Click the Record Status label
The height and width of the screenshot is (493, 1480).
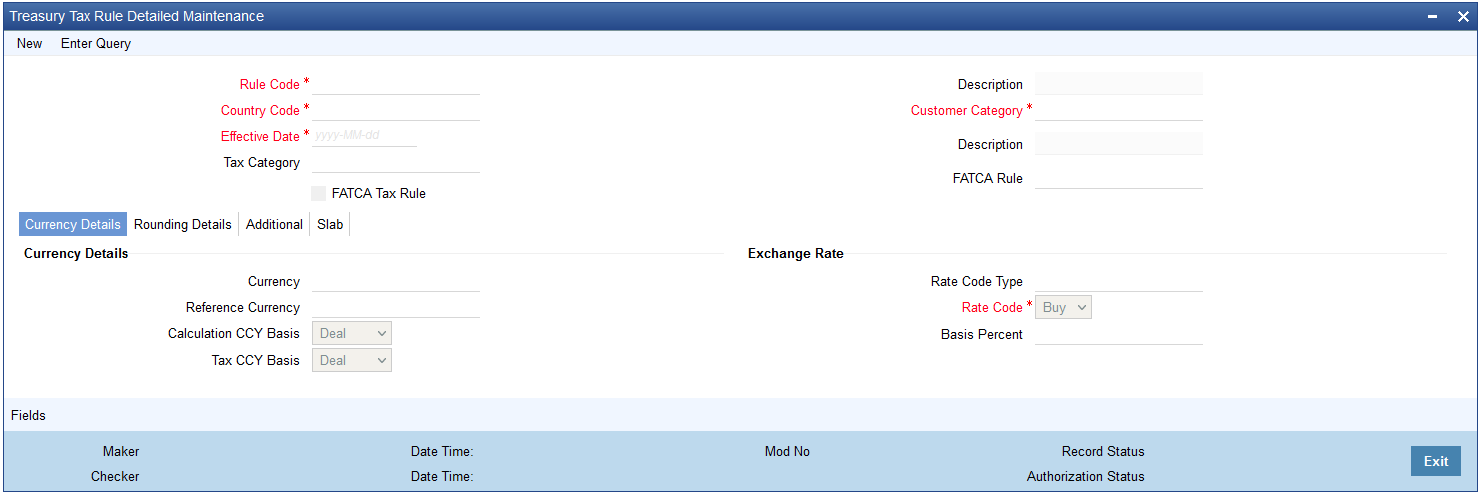tap(1103, 451)
